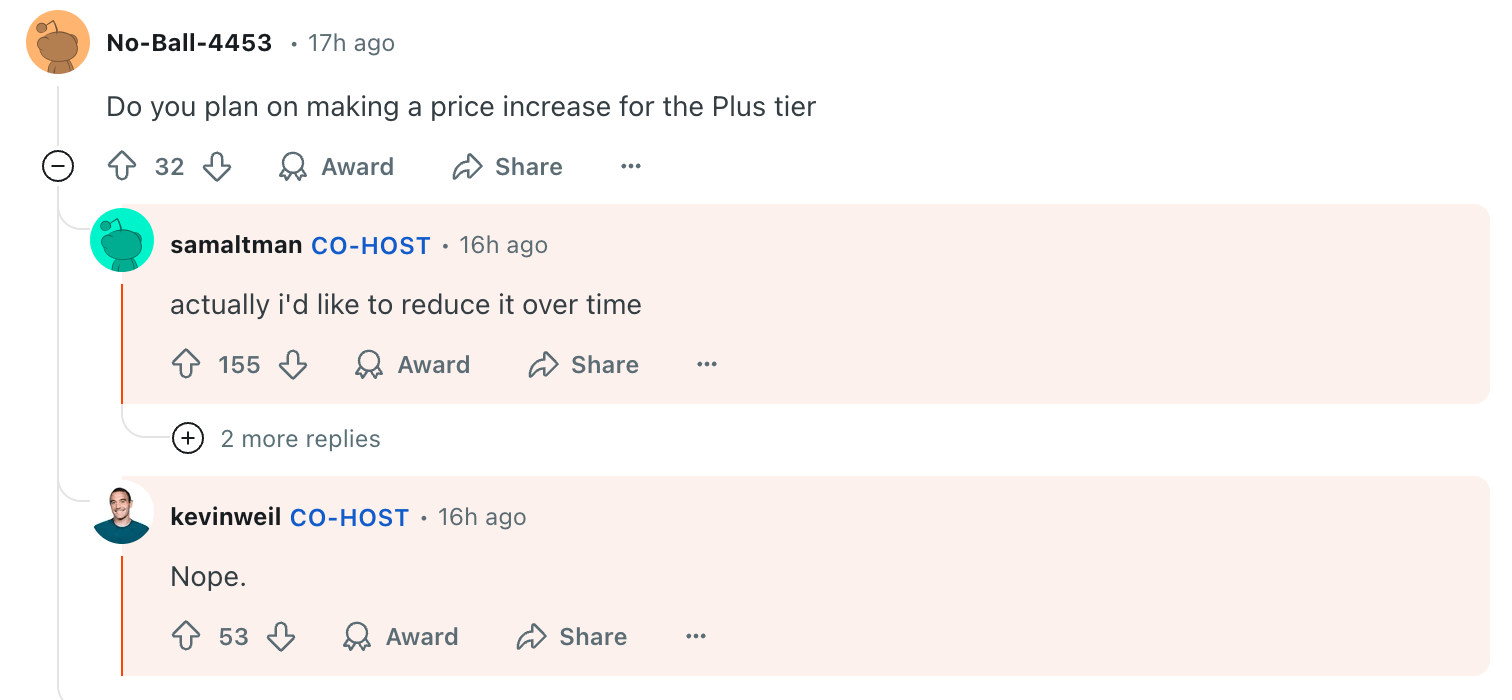The height and width of the screenshot is (700, 1512).
Task: Upvote No-Ball-4453's price increase comment
Action: tap(122, 167)
